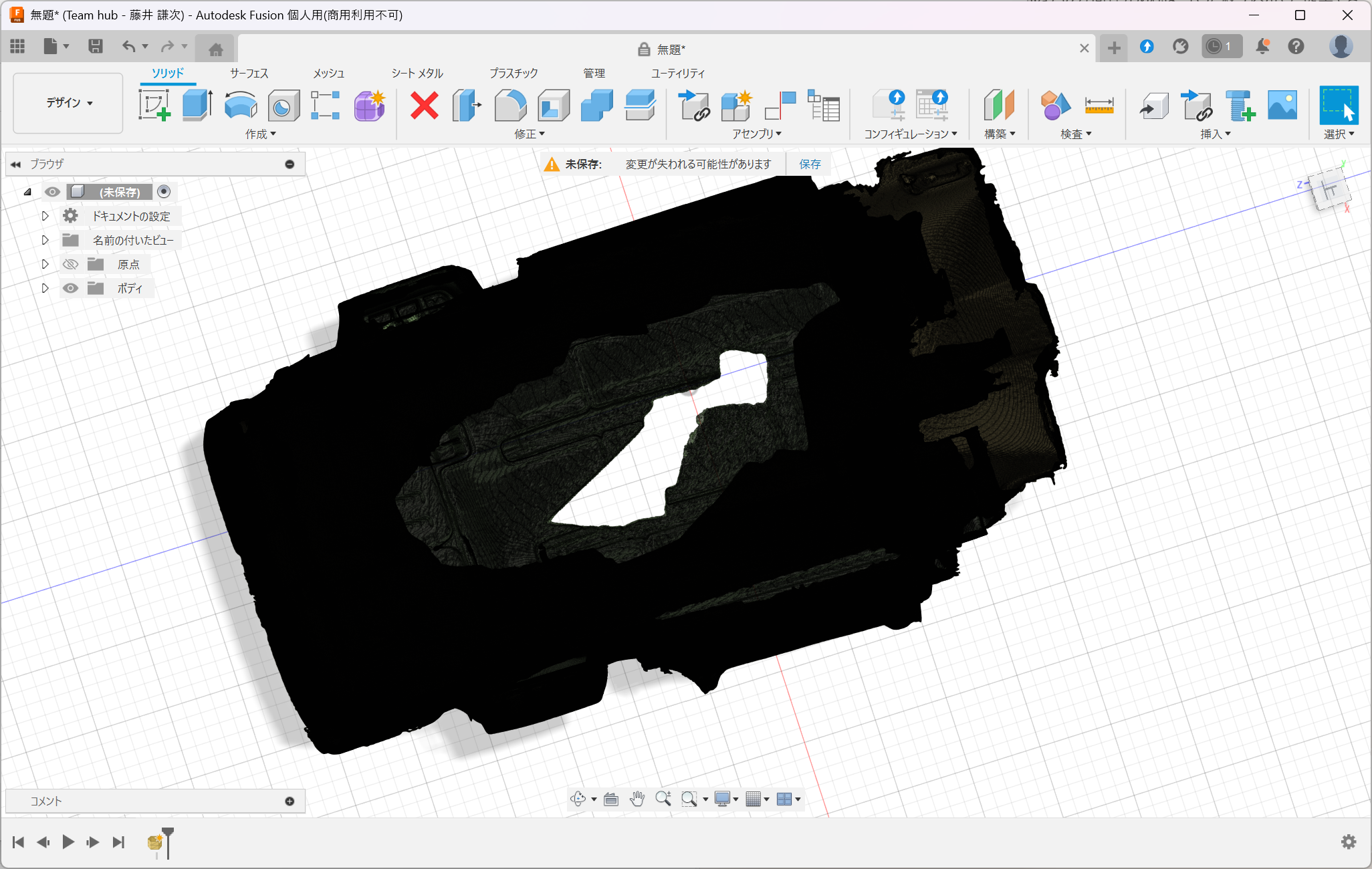This screenshot has width=1372, height=869.
Task: Click the Measure ruler icon
Action: (x=1099, y=105)
